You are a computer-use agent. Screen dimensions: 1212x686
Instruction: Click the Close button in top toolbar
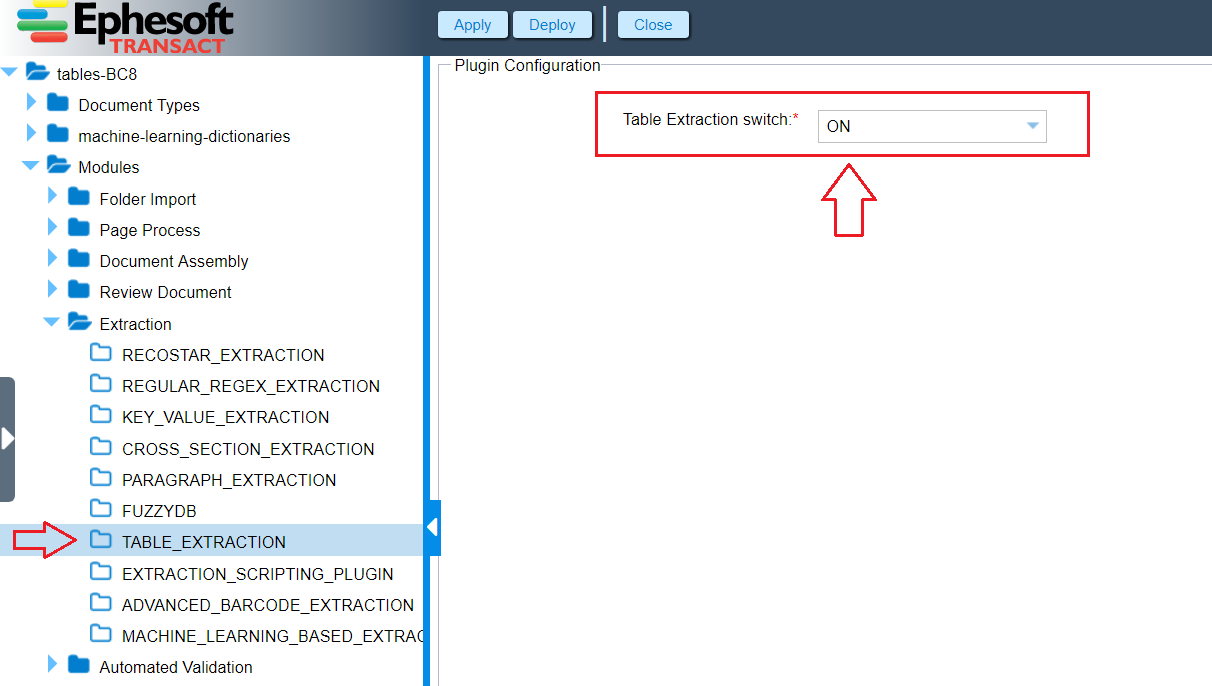pyautogui.click(x=653, y=25)
